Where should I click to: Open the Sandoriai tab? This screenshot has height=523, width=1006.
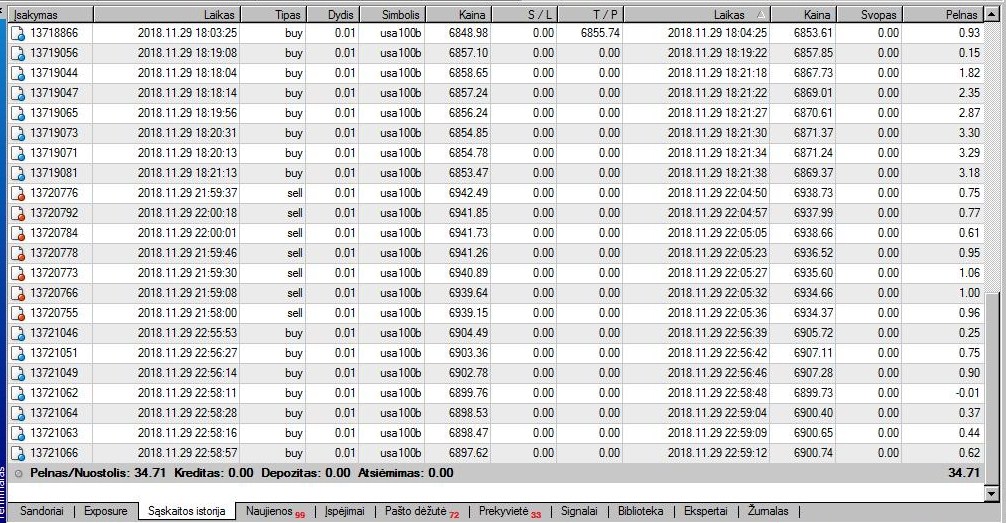click(41, 511)
